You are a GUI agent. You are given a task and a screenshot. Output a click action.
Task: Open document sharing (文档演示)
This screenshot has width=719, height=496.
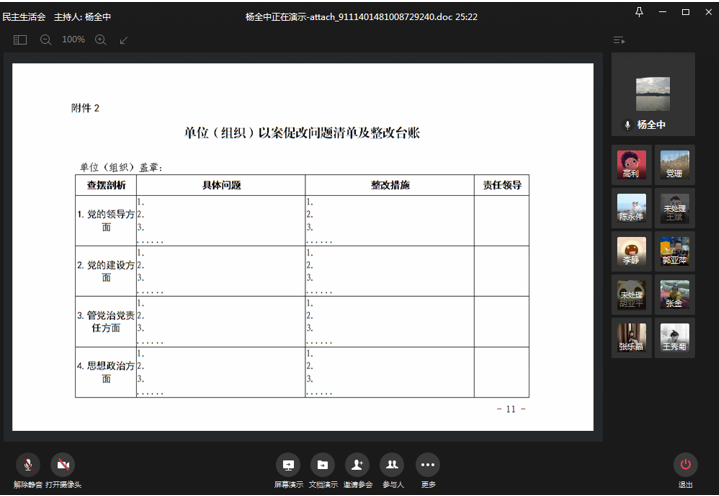[323, 465]
